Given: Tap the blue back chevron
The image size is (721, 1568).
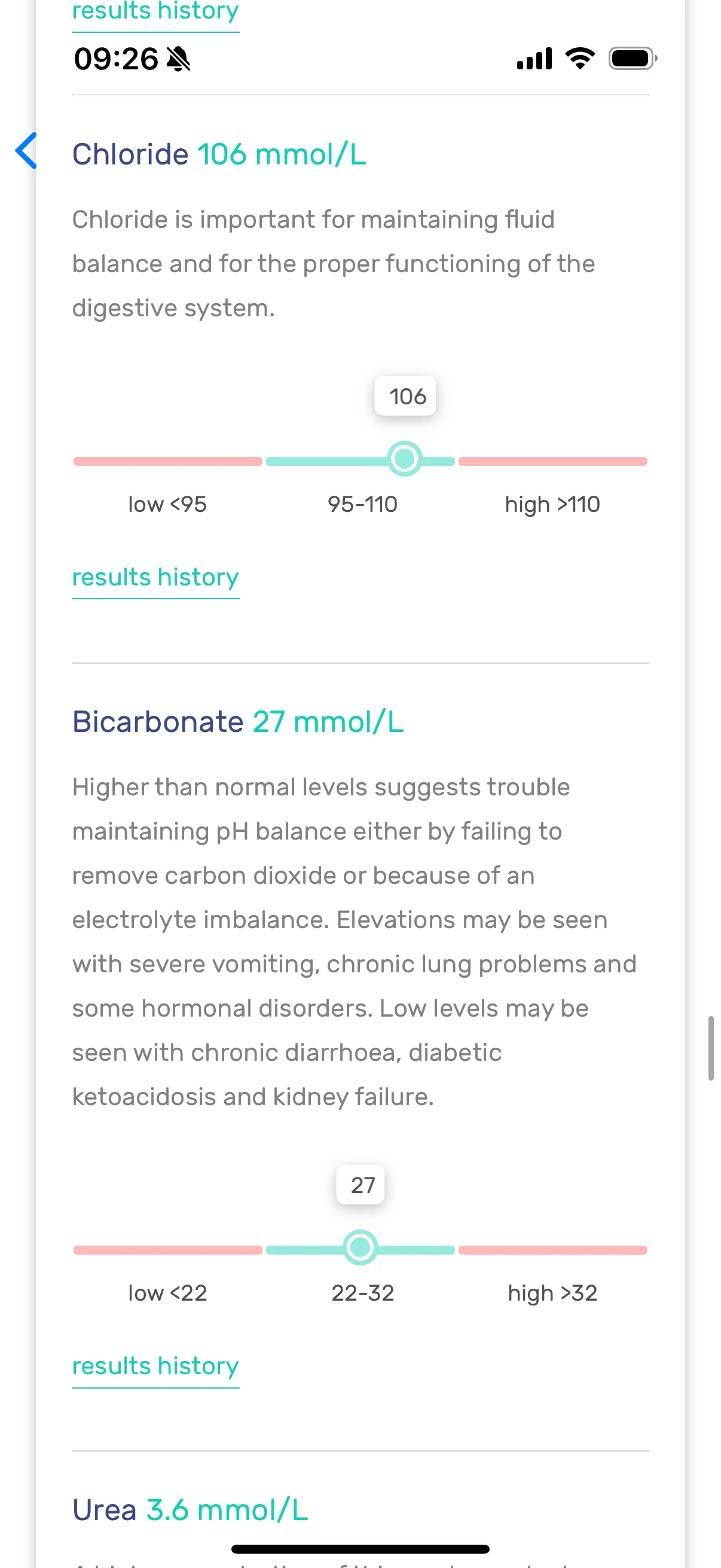Looking at the screenshot, I should (26, 150).
